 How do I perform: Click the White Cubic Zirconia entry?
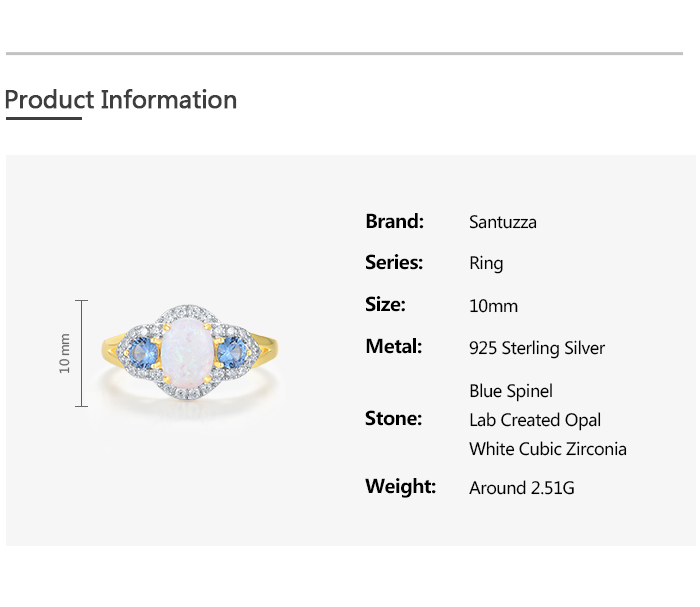[x=548, y=449]
